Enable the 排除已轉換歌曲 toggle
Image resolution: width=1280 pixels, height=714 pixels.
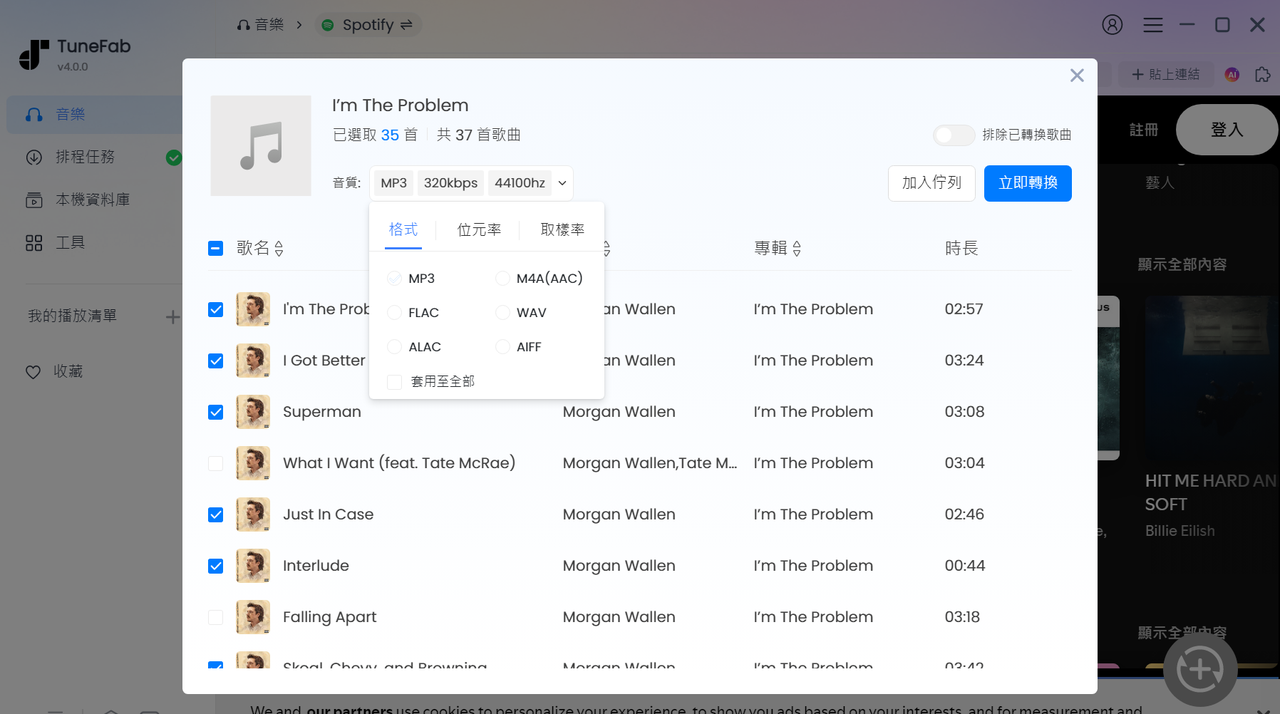point(952,134)
